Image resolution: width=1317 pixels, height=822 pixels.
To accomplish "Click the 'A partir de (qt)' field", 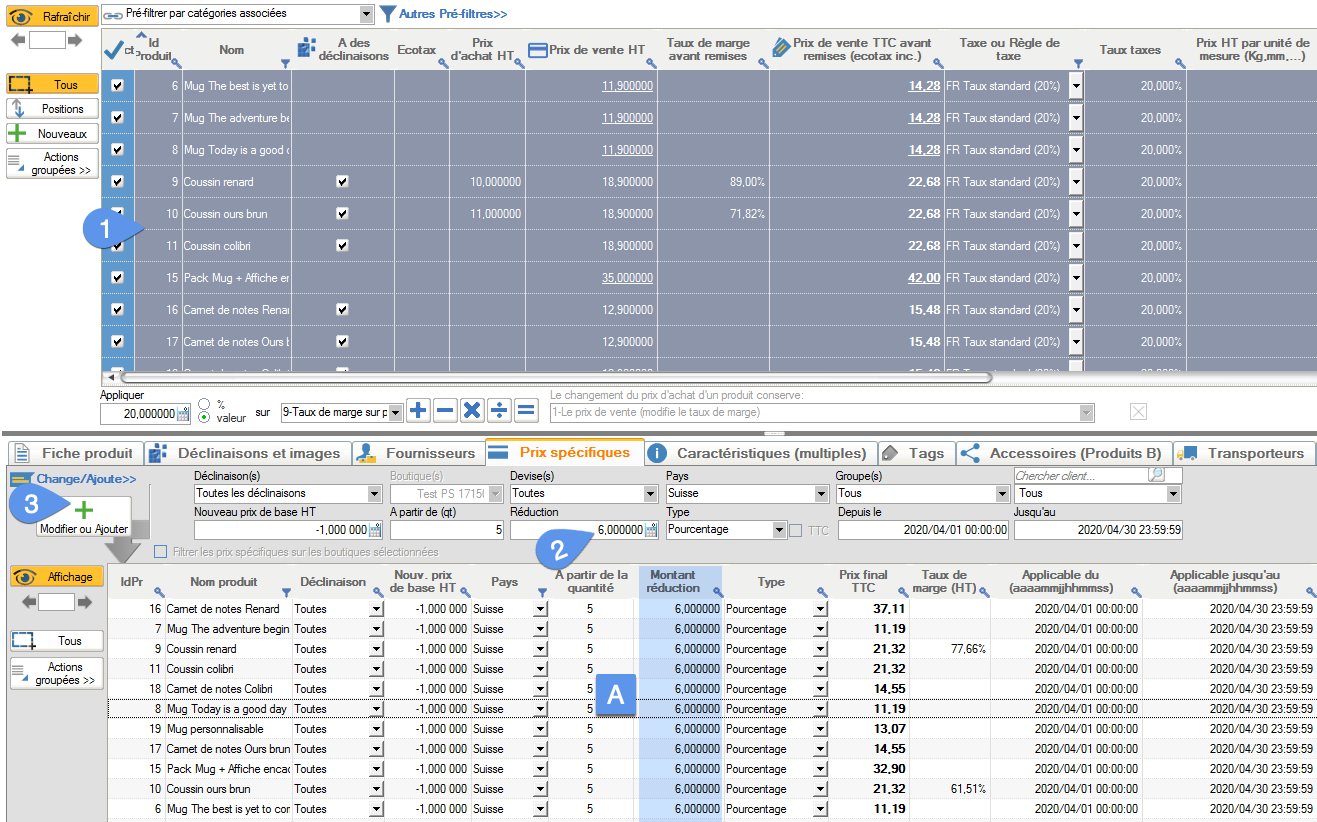I will pos(446,530).
